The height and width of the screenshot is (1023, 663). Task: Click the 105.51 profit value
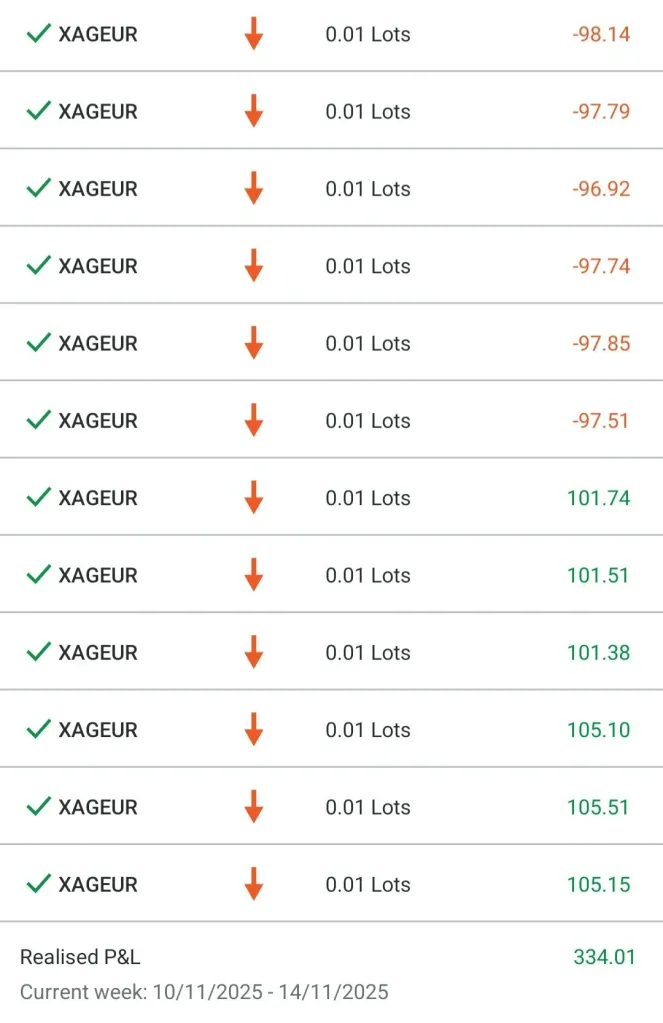(x=598, y=807)
